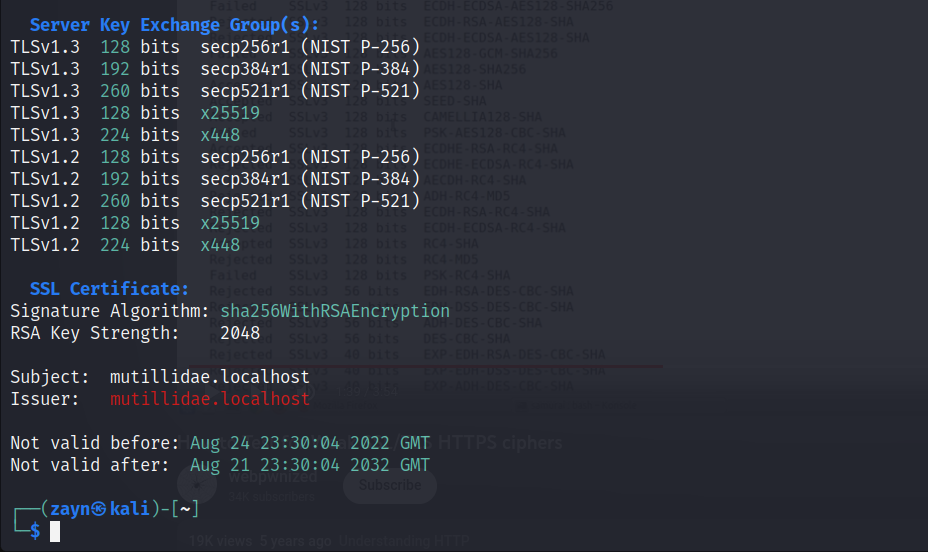This screenshot has height=552, width=928.
Task: Click the 'Subject:' label
Action: (x=50, y=377)
